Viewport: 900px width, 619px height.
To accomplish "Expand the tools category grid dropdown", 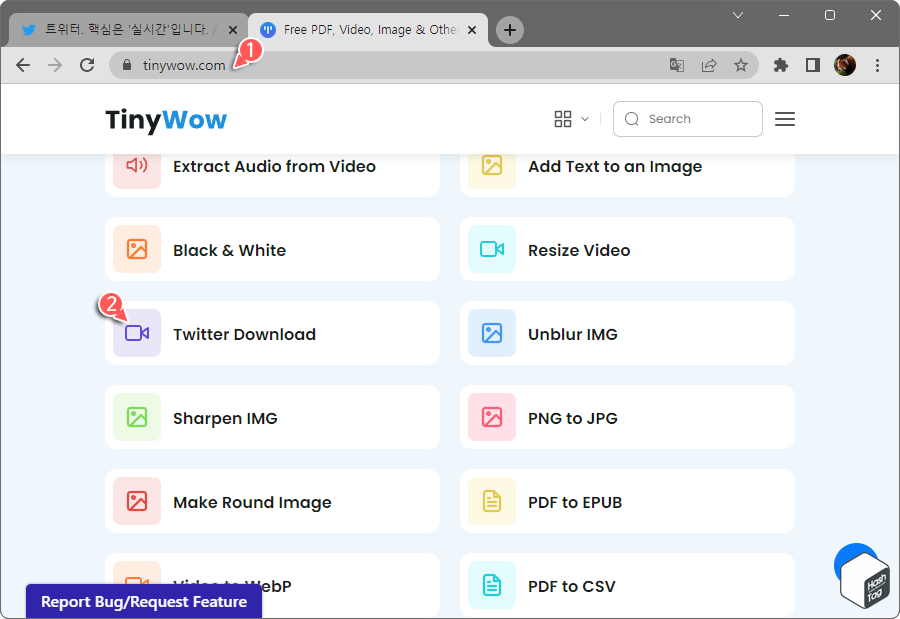I will [x=570, y=119].
